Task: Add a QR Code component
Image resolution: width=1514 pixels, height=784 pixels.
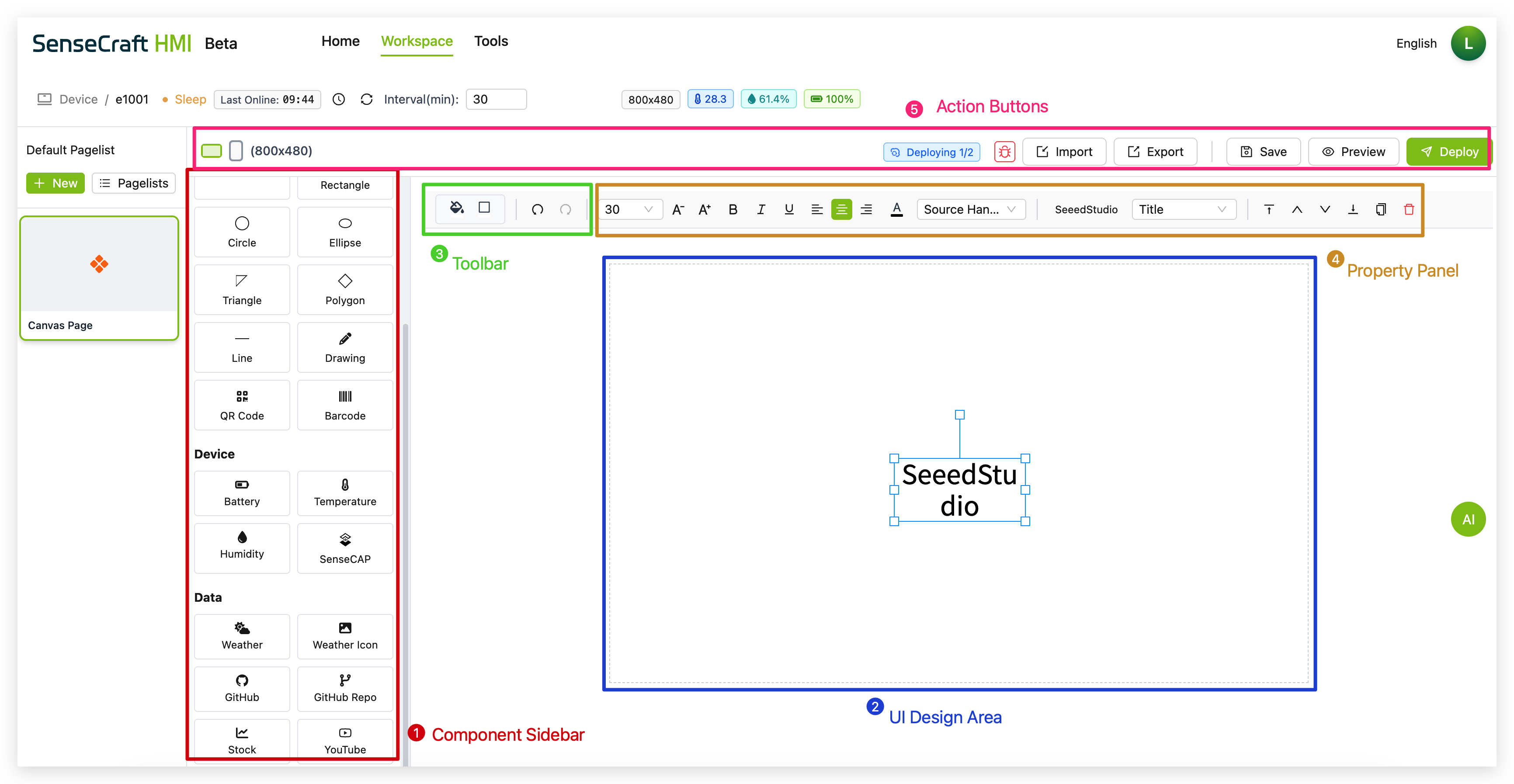Action: [242, 405]
